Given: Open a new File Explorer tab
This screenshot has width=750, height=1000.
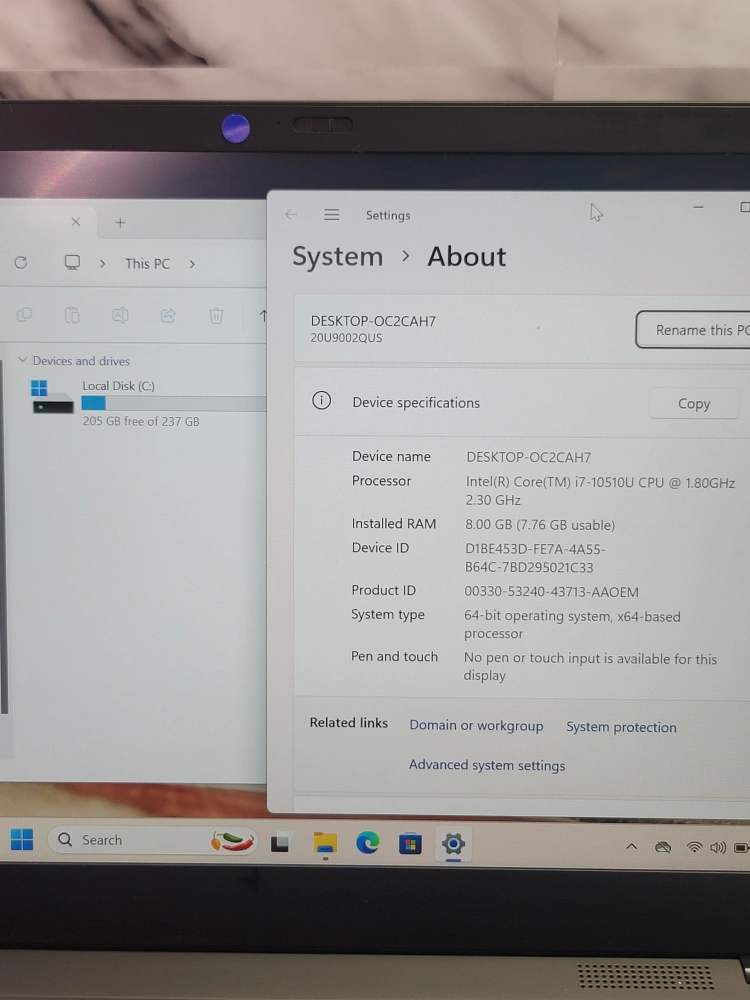Looking at the screenshot, I should [120, 223].
